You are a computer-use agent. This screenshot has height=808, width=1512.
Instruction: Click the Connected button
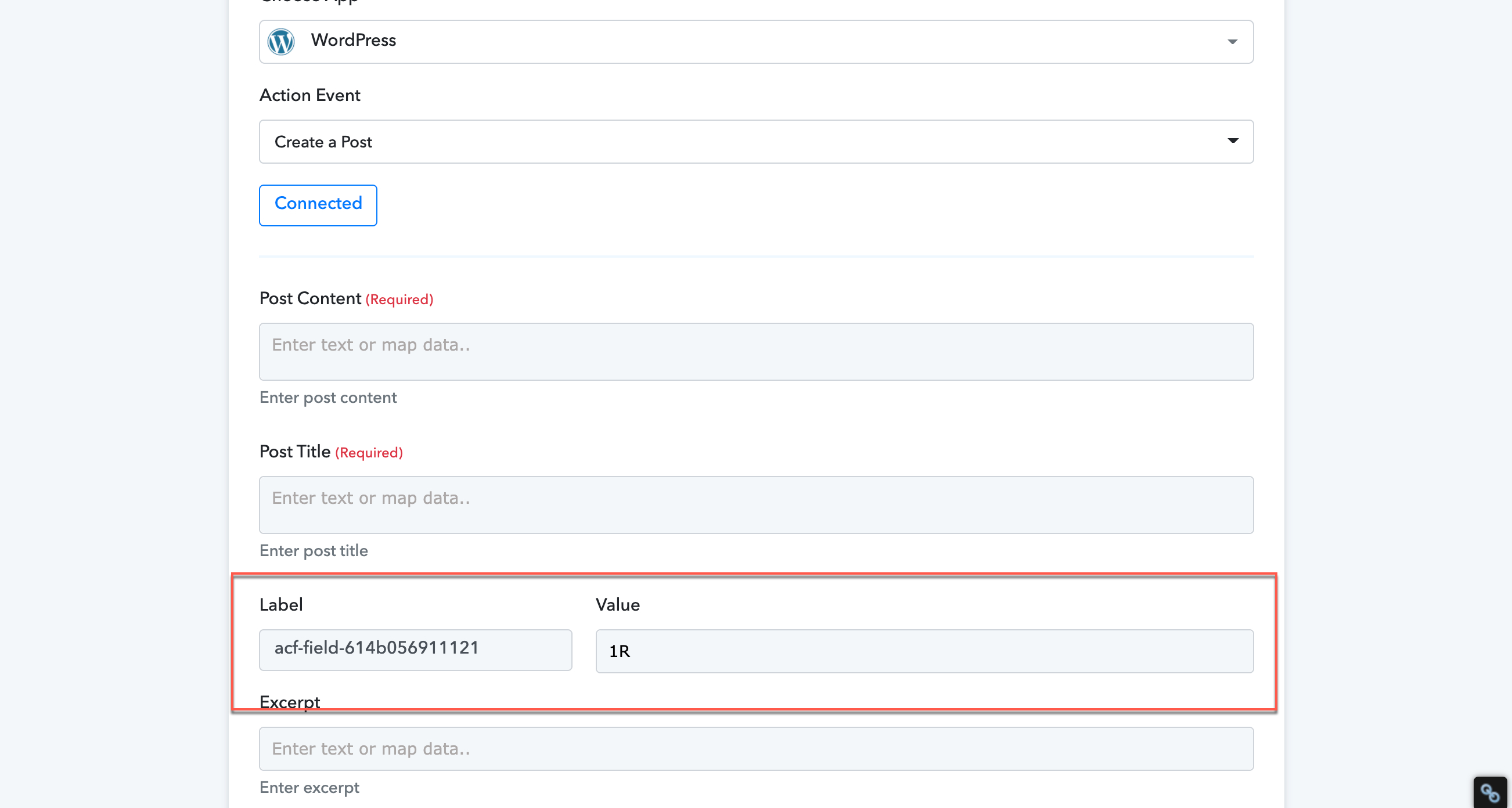[318, 205]
